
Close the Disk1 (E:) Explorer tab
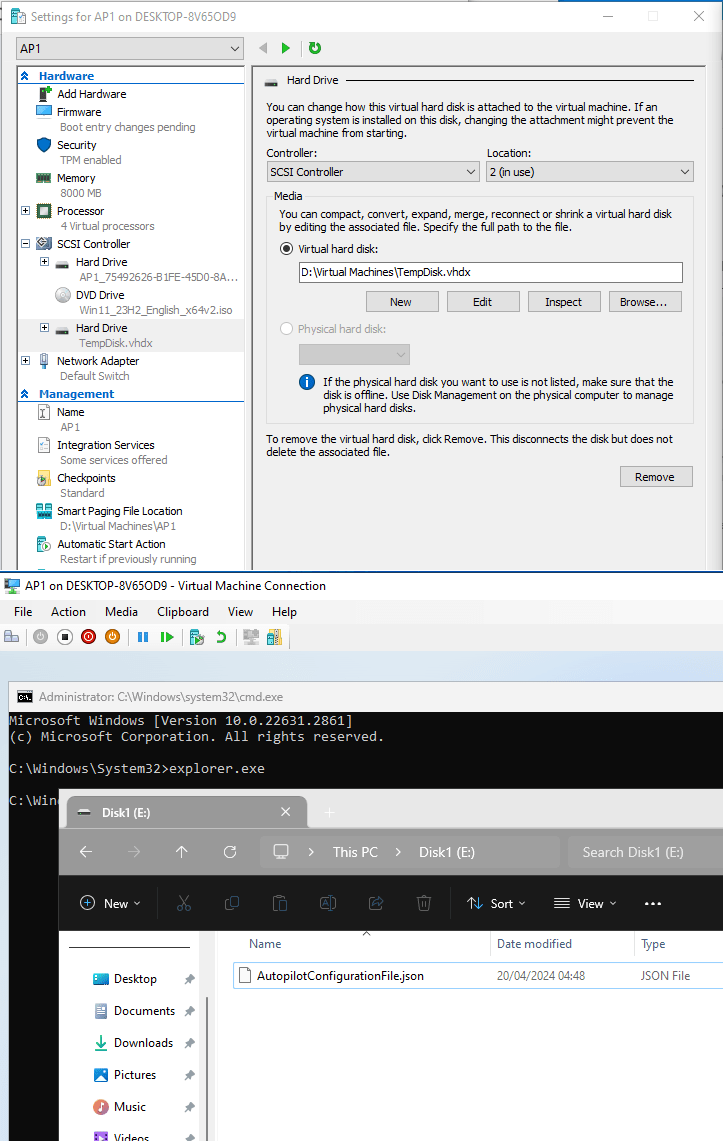(x=286, y=811)
